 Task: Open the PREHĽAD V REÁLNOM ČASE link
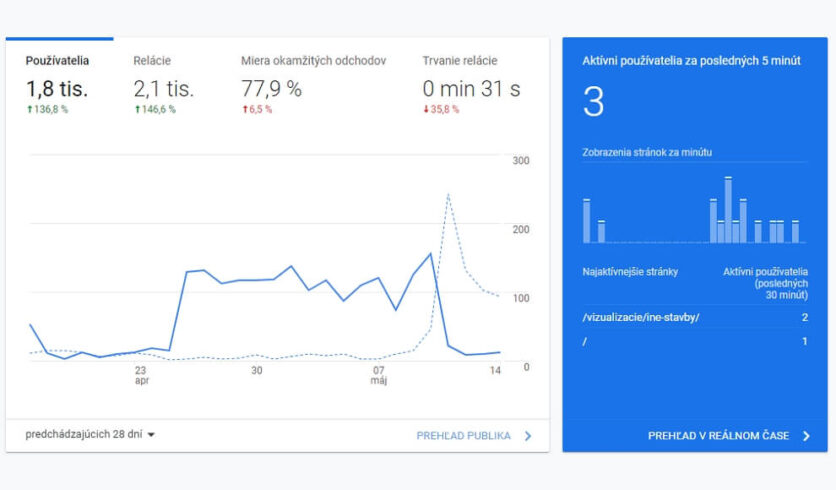pos(718,436)
